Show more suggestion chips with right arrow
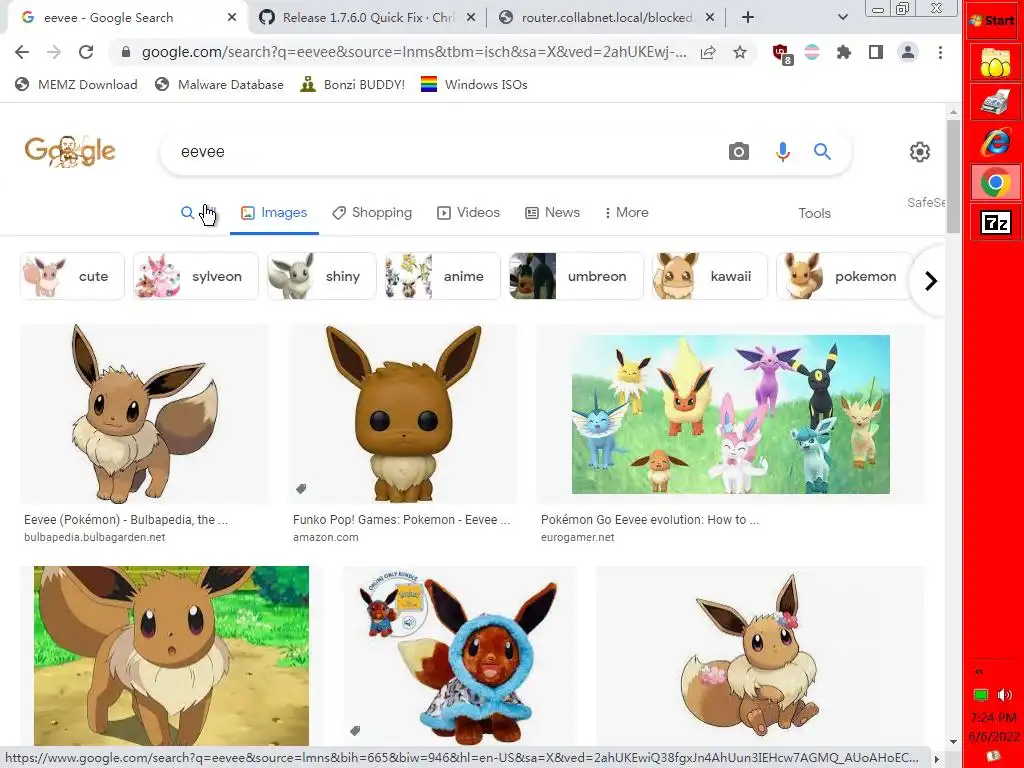1024x768 pixels. coord(931,281)
